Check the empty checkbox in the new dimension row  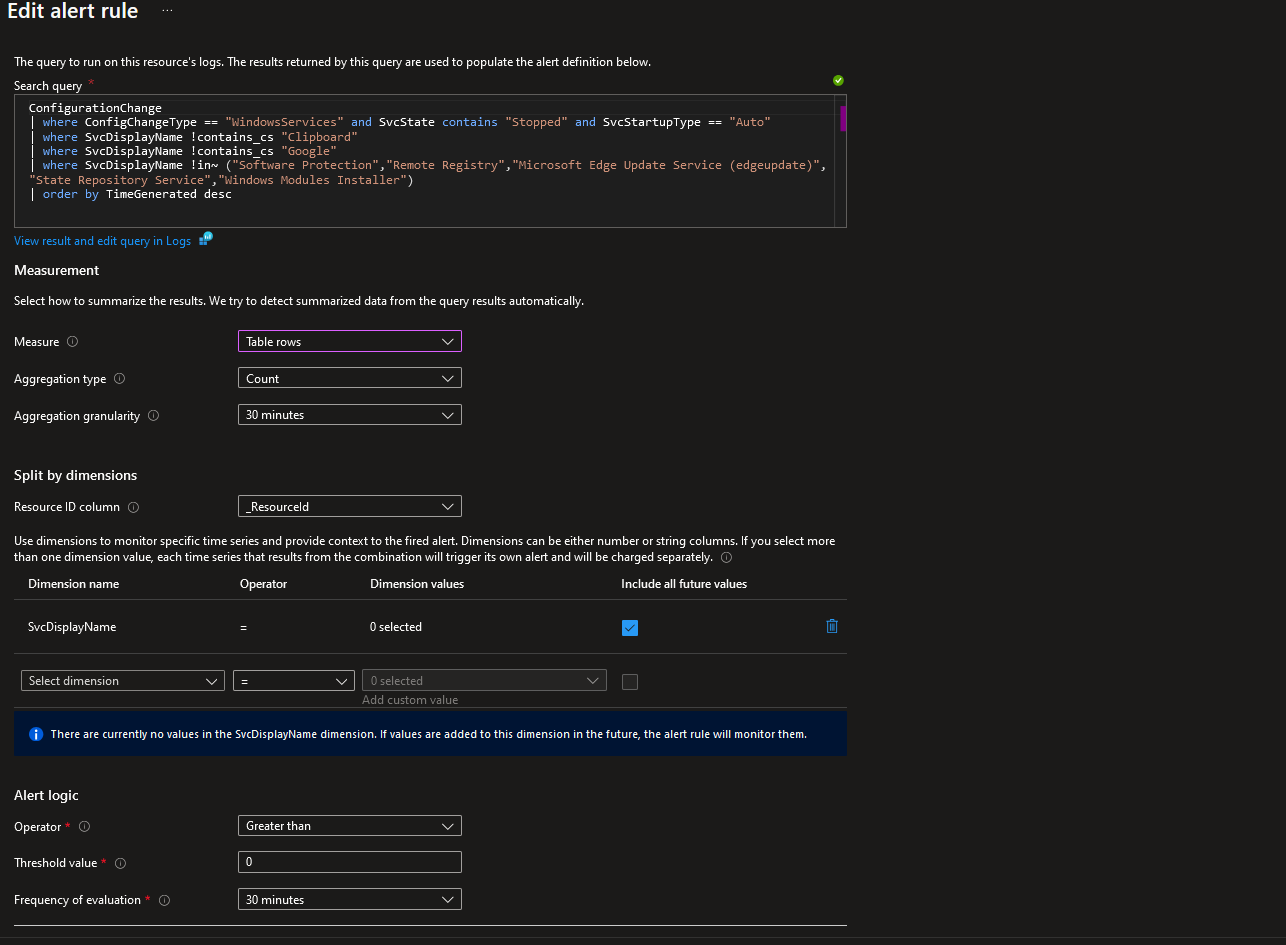click(x=630, y=682)
